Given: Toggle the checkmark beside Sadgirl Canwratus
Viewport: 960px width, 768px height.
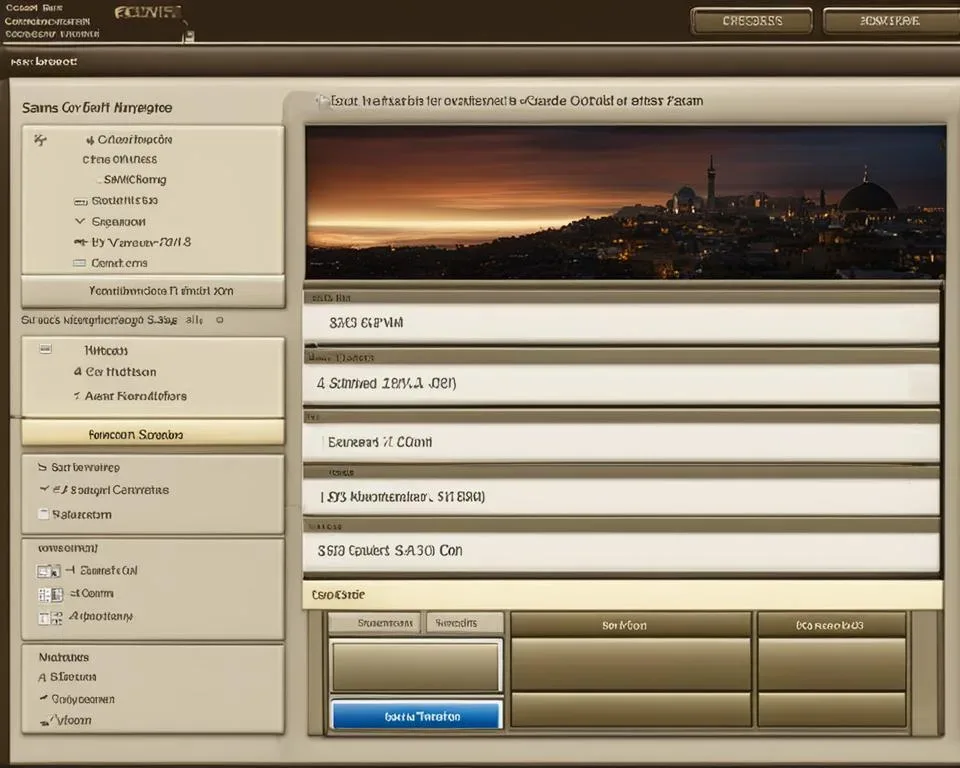Looking at the screenshot, I should click(44, 490).
